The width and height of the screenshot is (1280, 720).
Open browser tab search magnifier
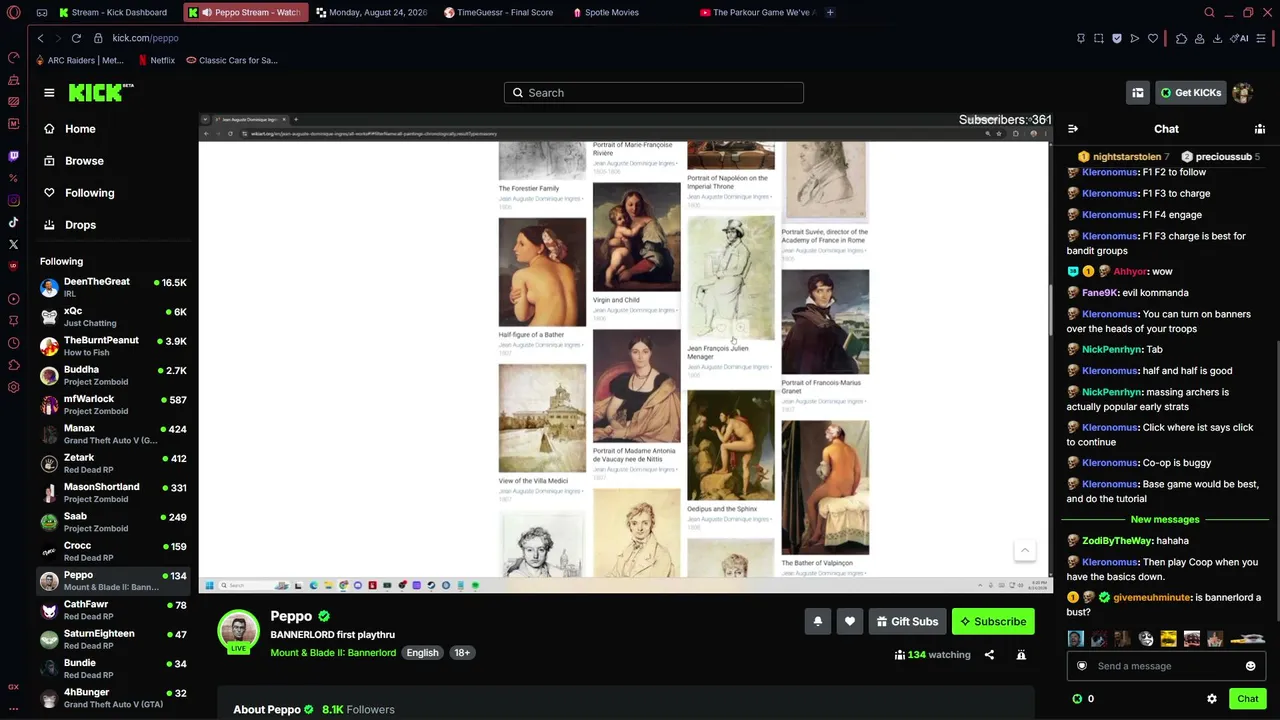[x=1209, y=12]
